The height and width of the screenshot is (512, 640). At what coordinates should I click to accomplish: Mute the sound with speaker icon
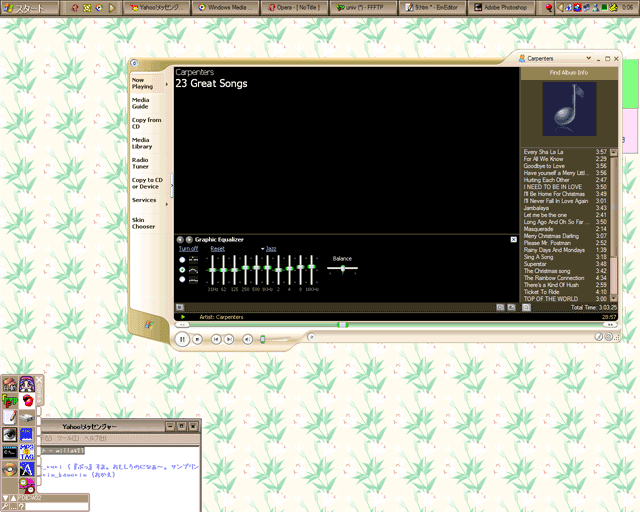pyautogui.click(x=247, y=339)
